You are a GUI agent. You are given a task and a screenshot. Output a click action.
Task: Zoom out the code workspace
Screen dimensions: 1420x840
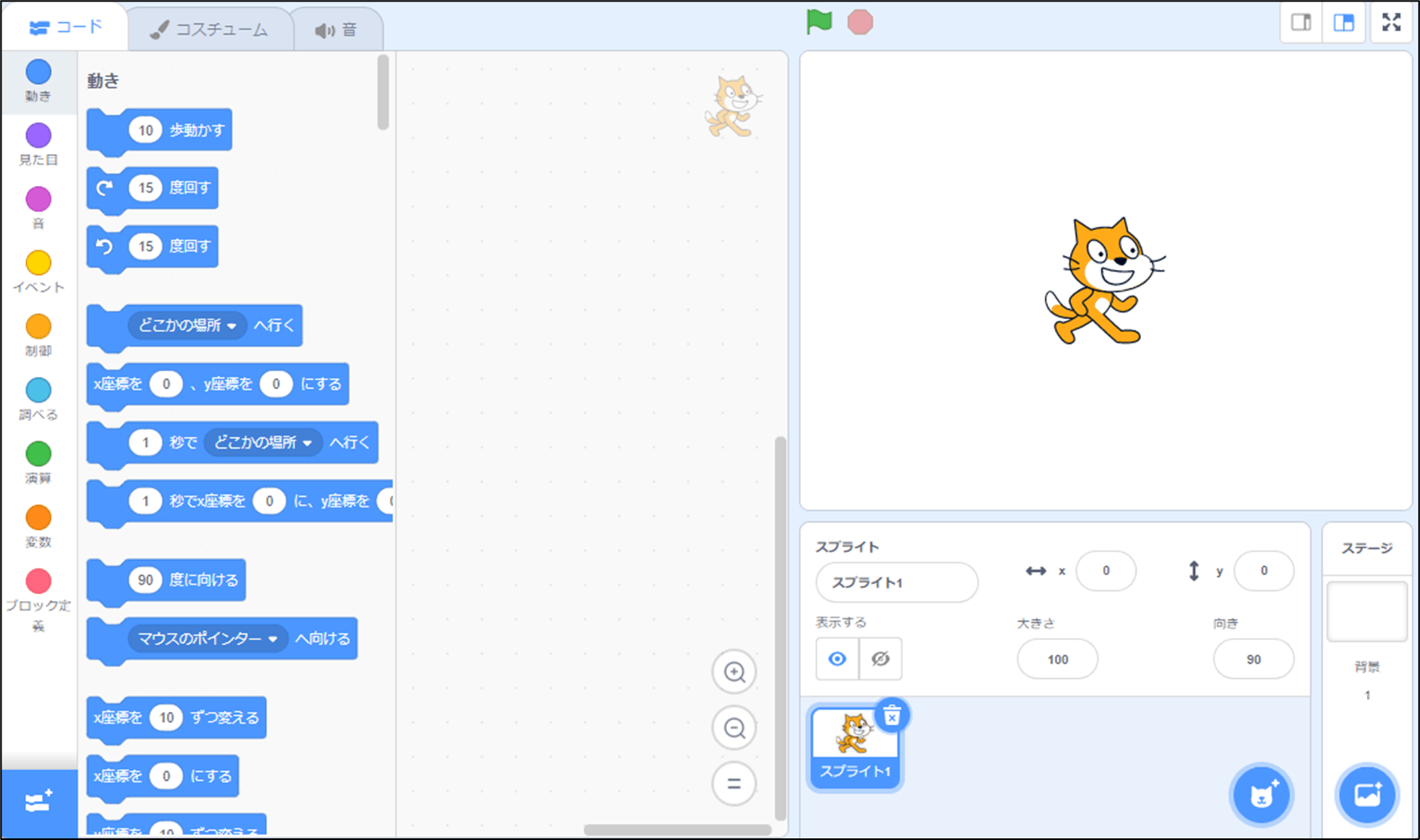click(x=734, y=727)
